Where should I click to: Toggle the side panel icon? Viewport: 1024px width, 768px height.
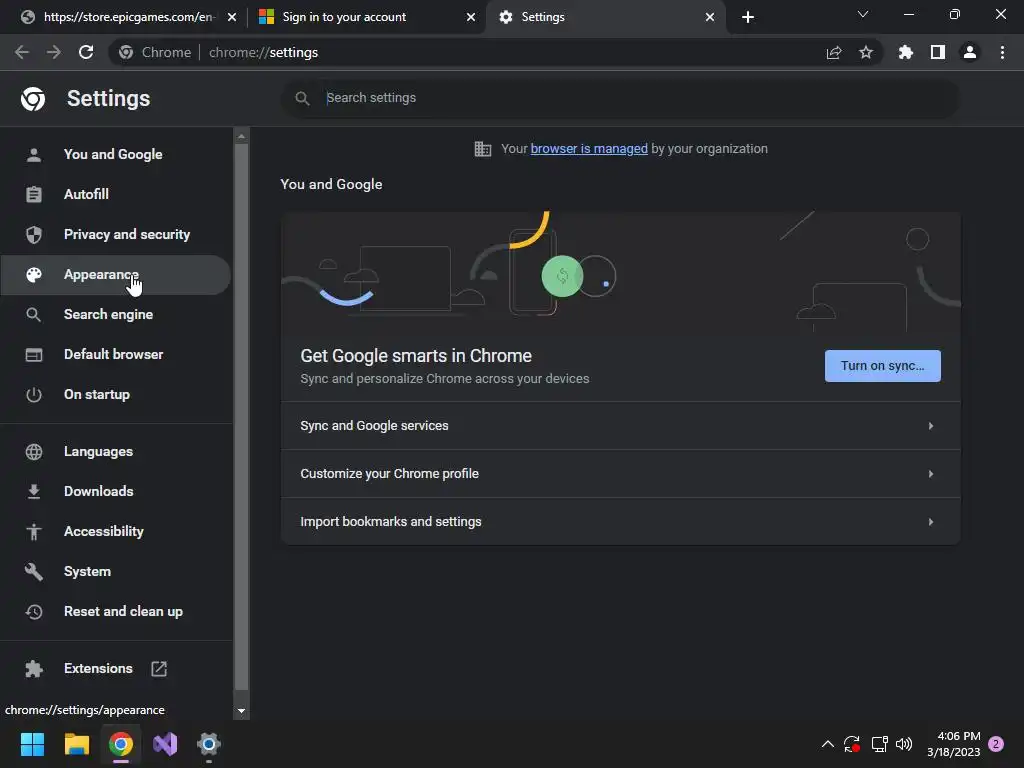click(938, 52)
